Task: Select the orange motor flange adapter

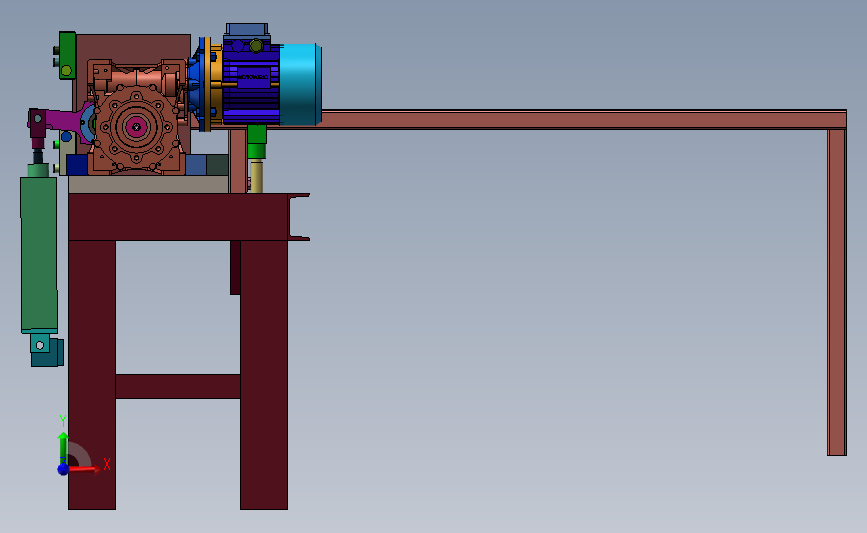Action: (215, 86)
